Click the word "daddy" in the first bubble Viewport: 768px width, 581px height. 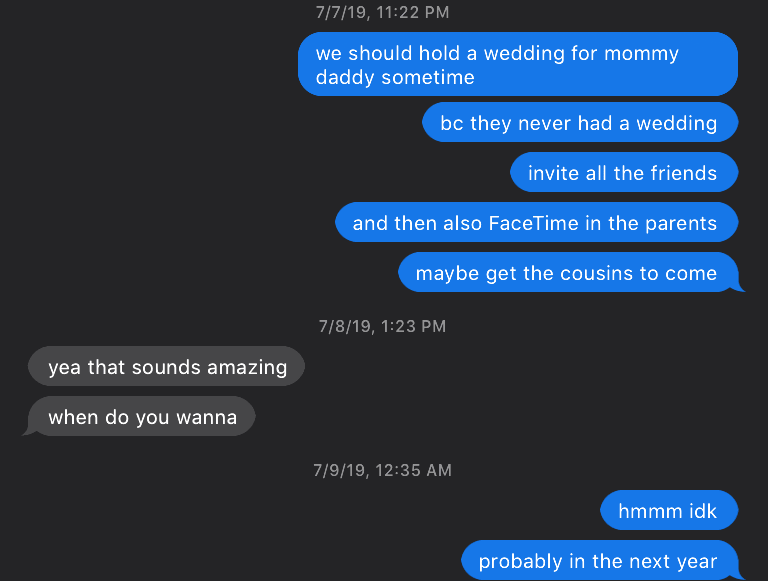(343, 77)
